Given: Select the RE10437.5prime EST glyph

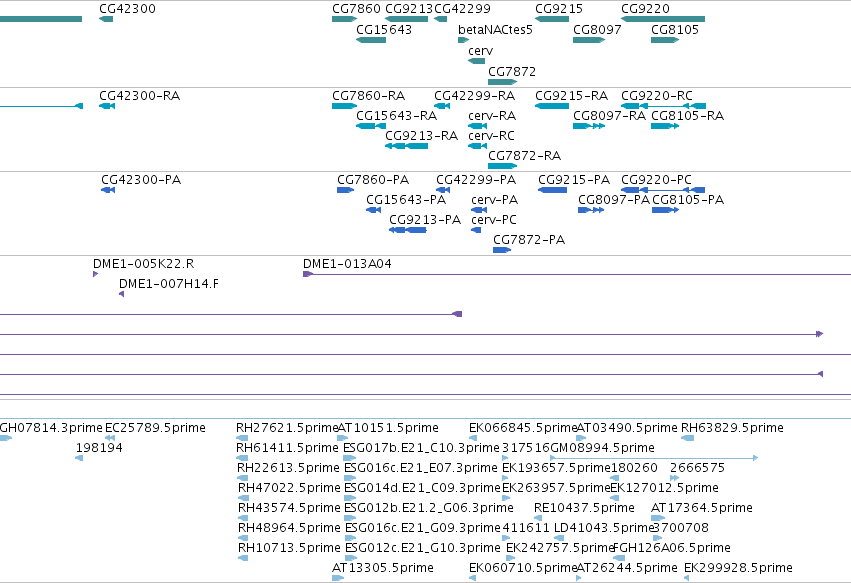Looking at the screenshot, I should [538, 518].
